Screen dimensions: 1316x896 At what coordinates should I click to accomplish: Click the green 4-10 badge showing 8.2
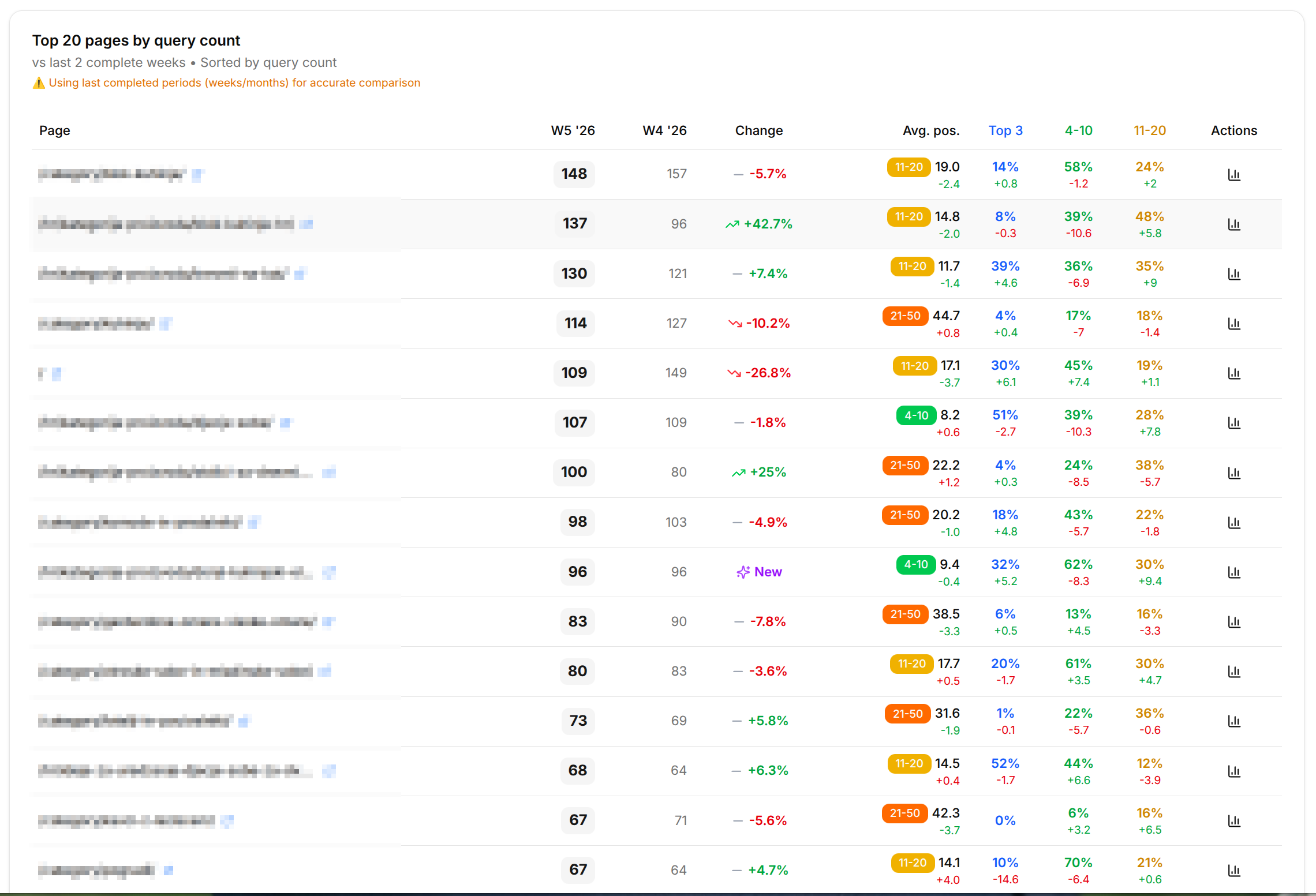click(915, 415)
